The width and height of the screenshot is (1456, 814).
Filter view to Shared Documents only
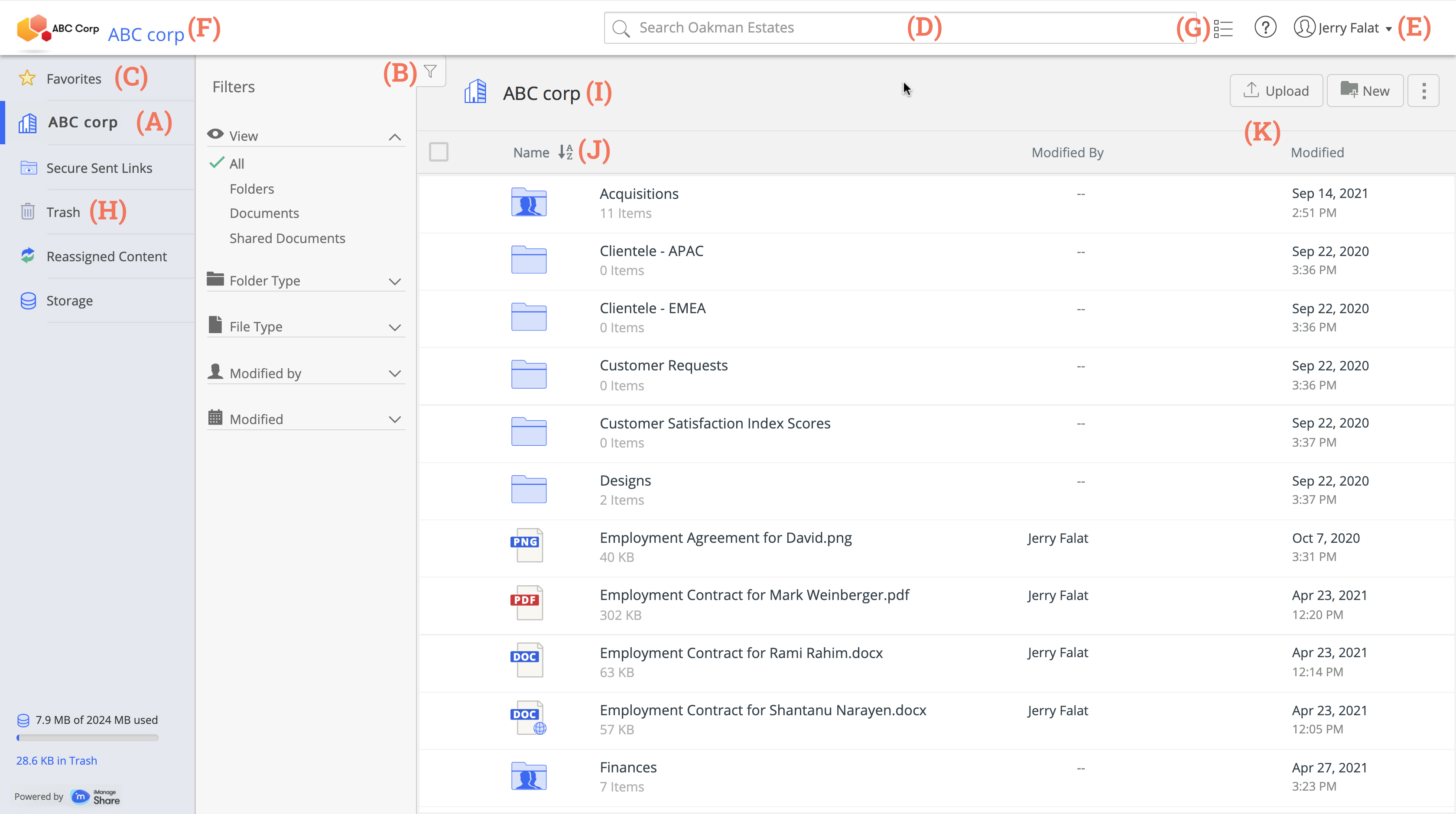(287, 238)
